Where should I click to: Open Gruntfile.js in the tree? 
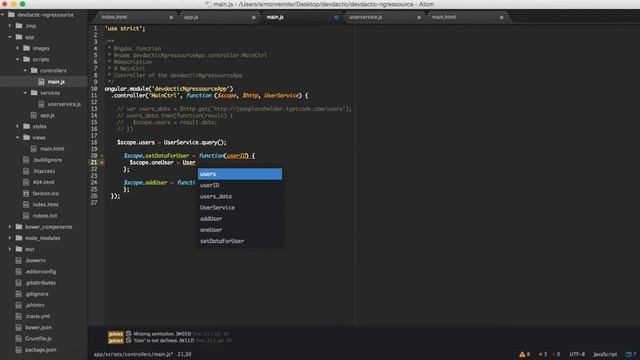(38, 338)
